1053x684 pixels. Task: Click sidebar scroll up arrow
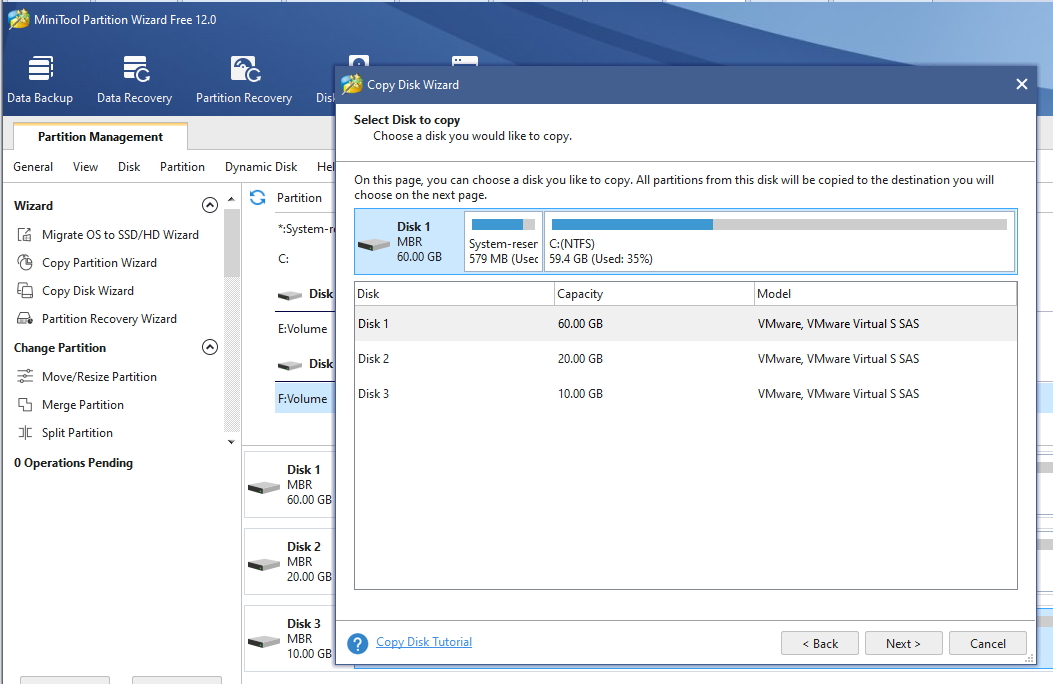click(x=231, y=199)
